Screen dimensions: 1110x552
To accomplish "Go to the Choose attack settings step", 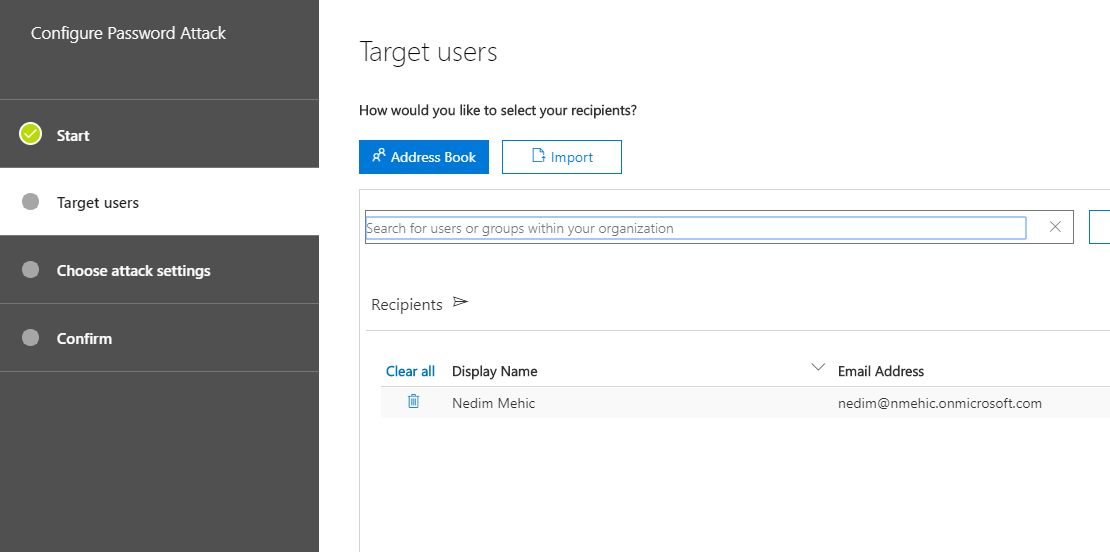I will (133, 271).
